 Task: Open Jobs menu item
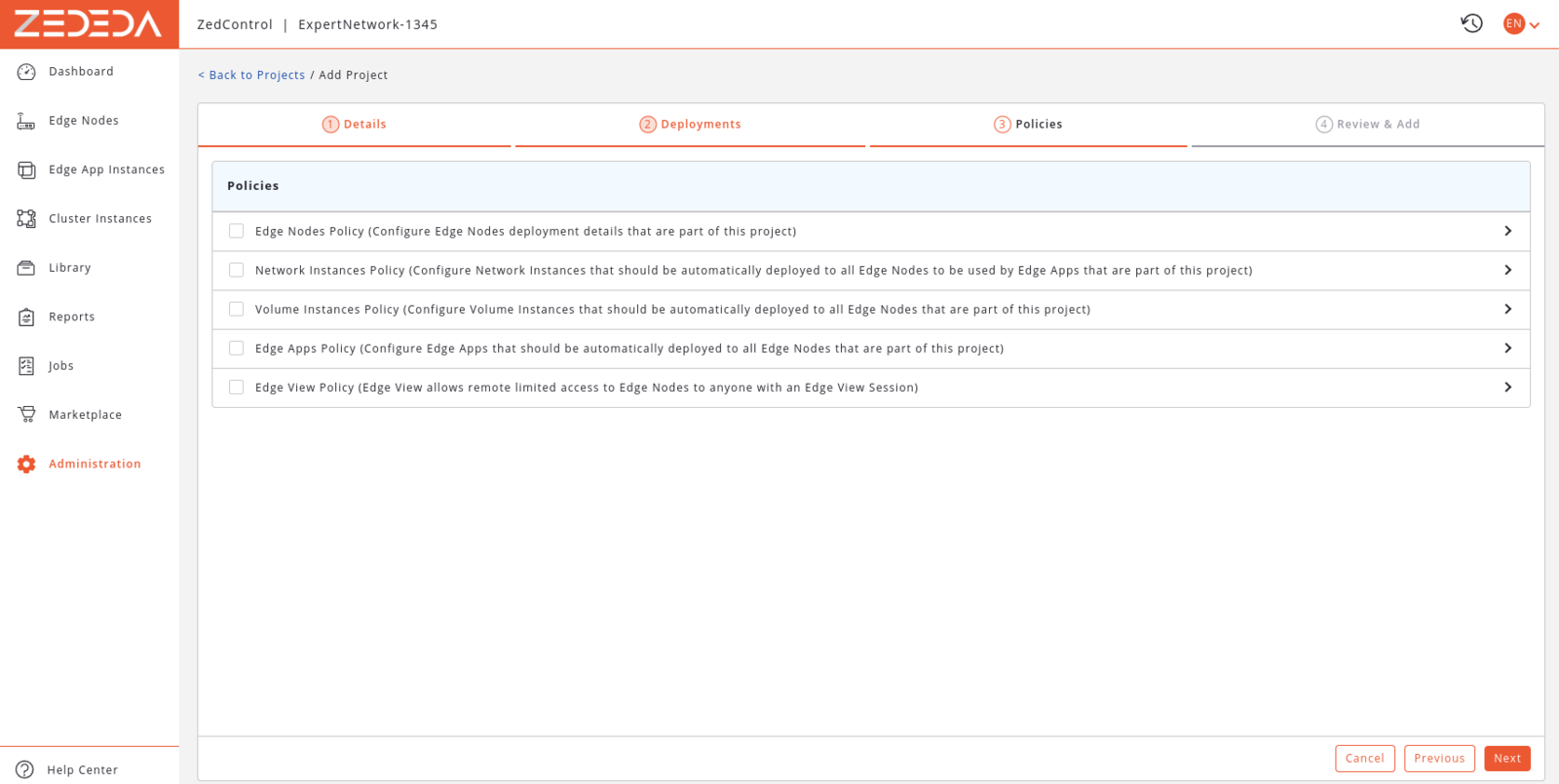click(x=61, y=366)
